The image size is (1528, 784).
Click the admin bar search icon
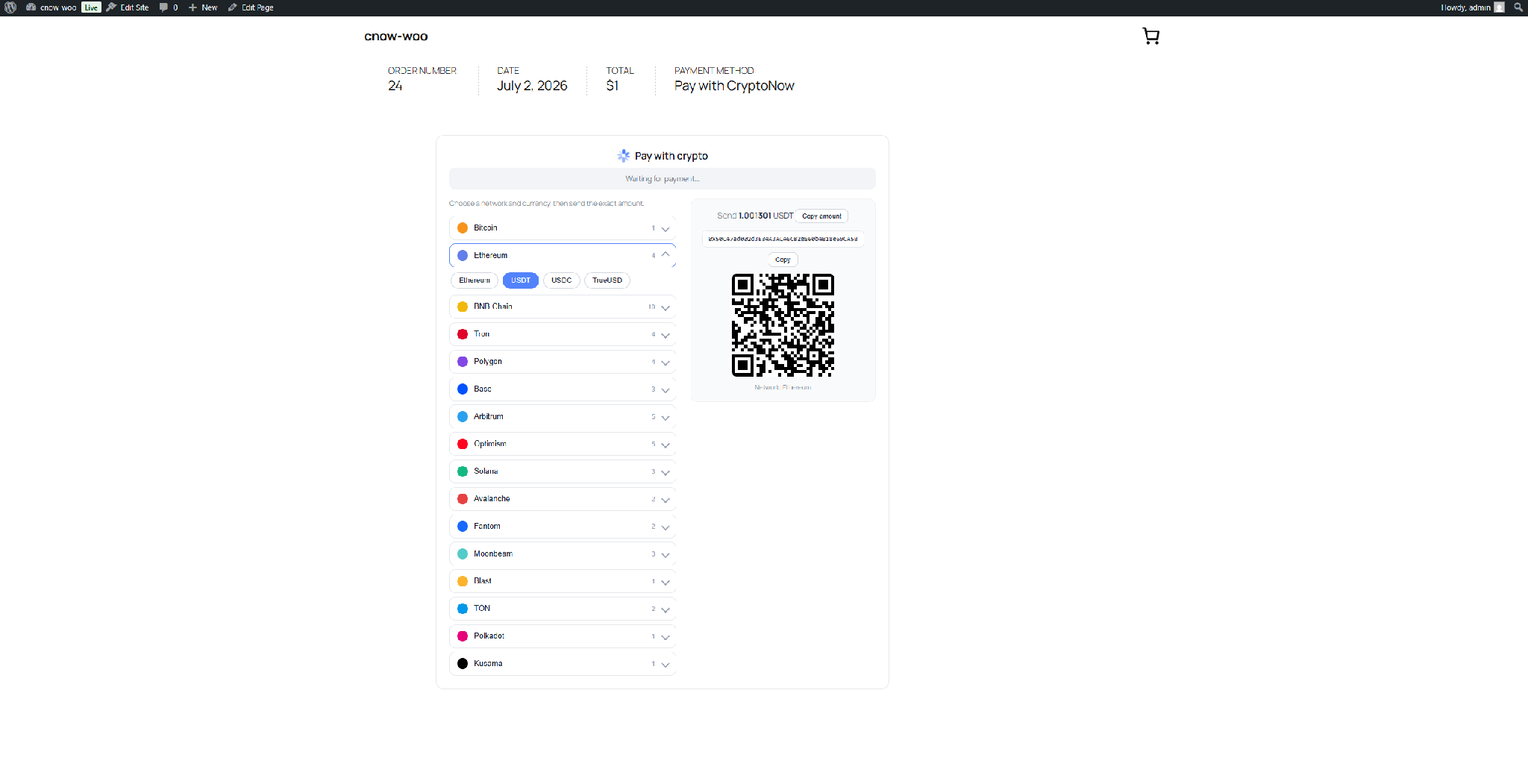tap(1518, 7)
